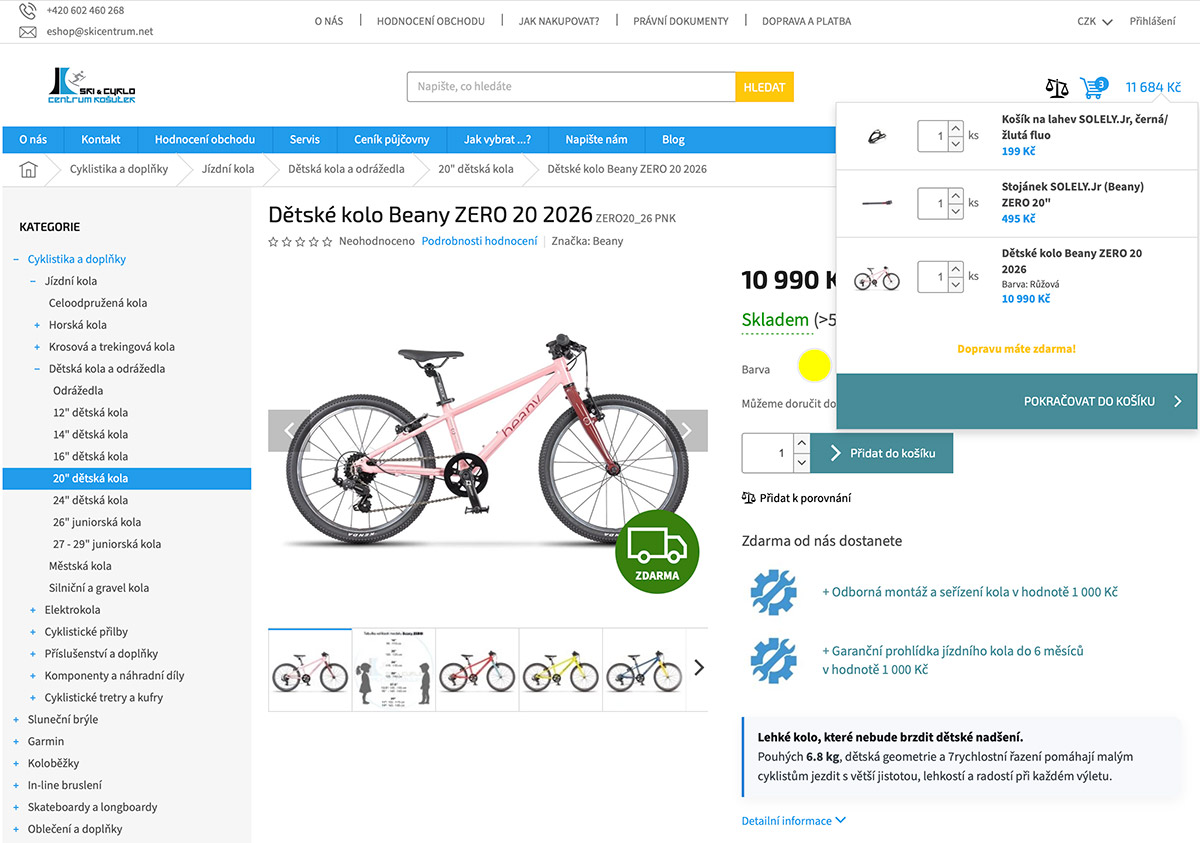The height and width of the screenshot is (843, 1200).
Task: Click the email envelope icon
Action: pyautogui.click(x=28, y=32)
